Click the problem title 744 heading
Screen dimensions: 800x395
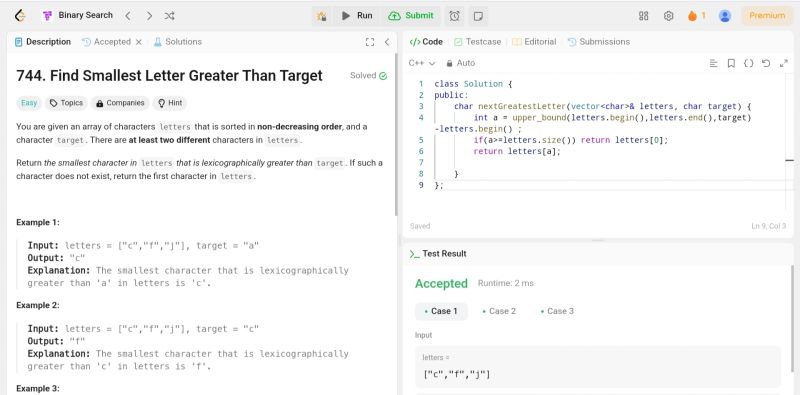coord(169,76)
